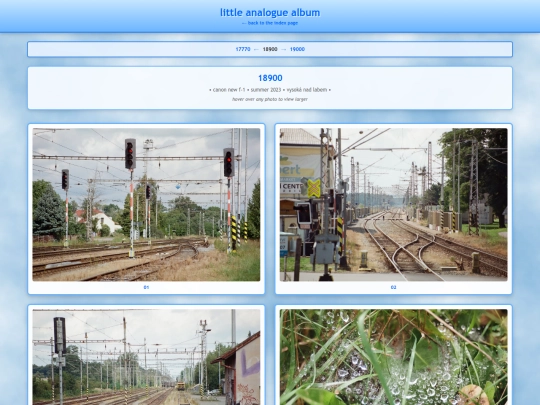Open the photo of the station with graffiti building
The image size is (540, 405).
click(x=146, y=357)
